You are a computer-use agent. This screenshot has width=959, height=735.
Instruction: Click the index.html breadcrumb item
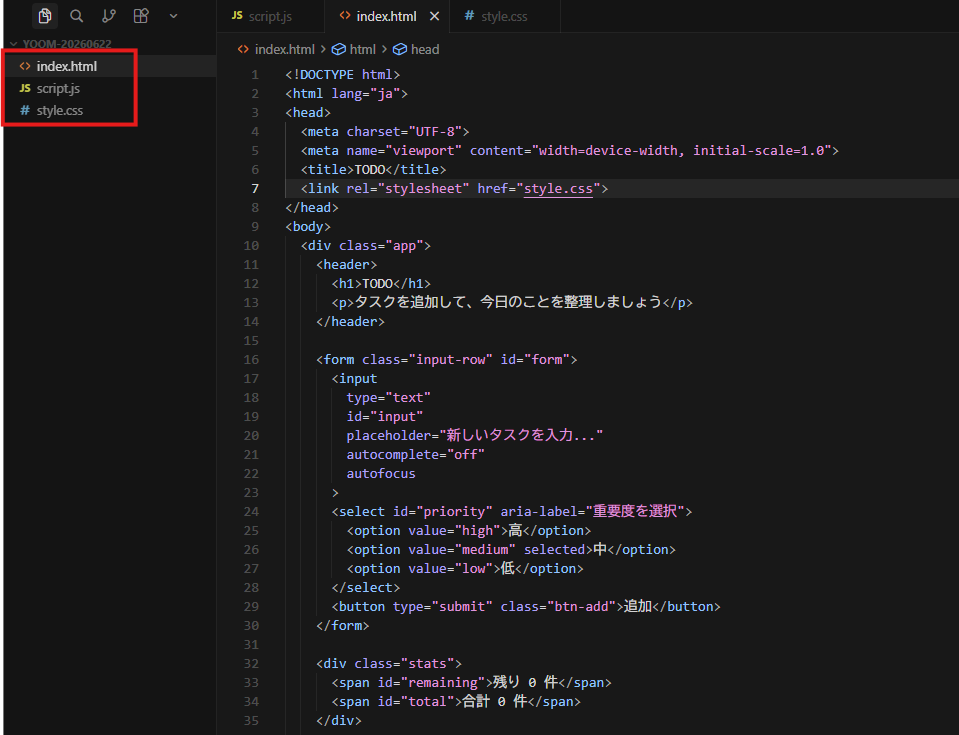click(284, 49)
